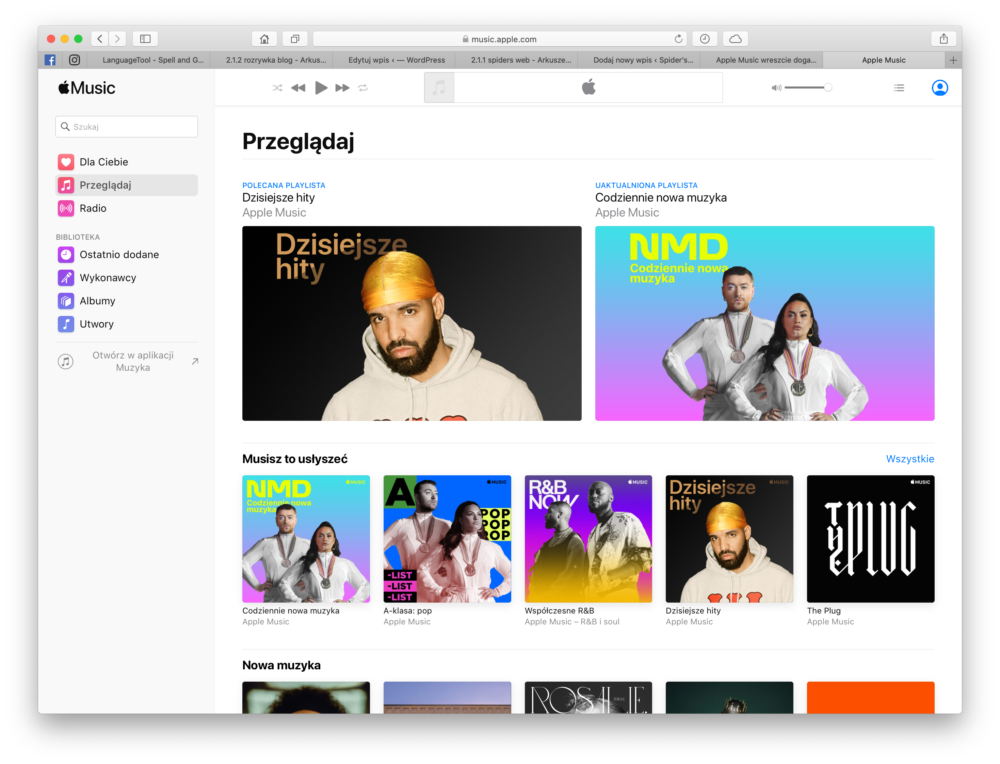
Task: Click the Apple Music logo
Action: tap(87, 88)
